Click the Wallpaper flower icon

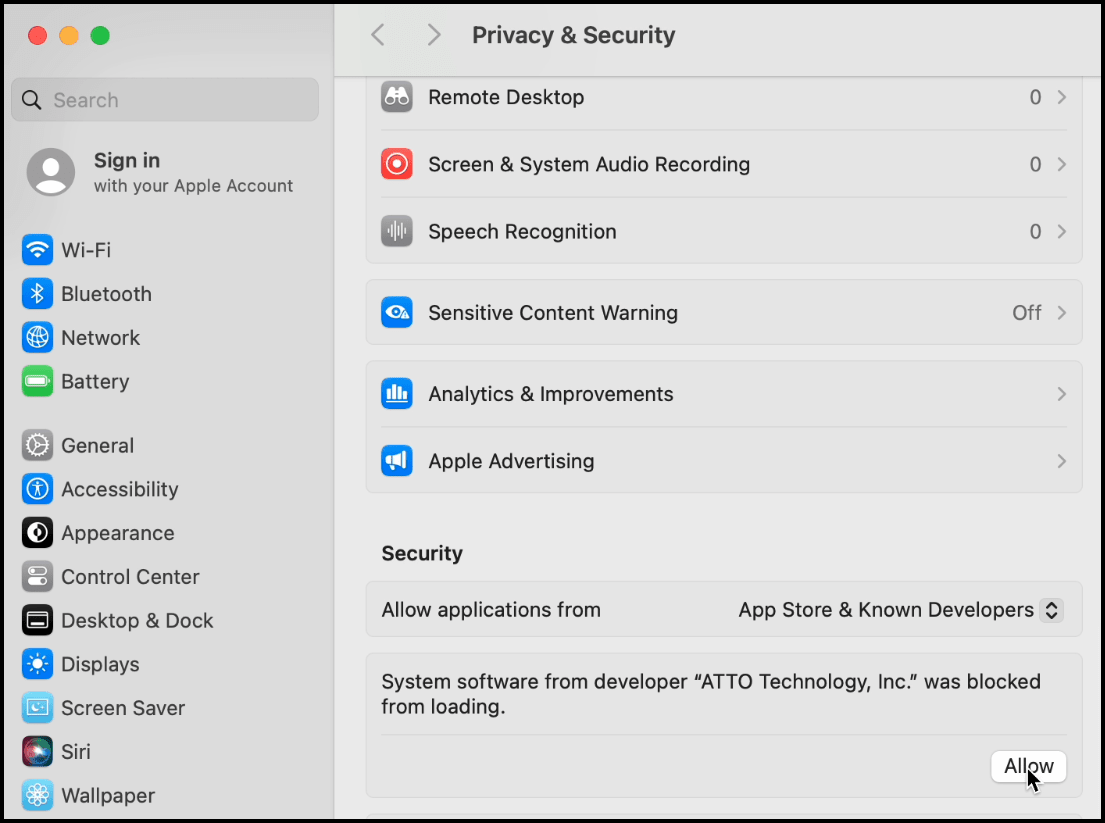[x=37, y=796]
